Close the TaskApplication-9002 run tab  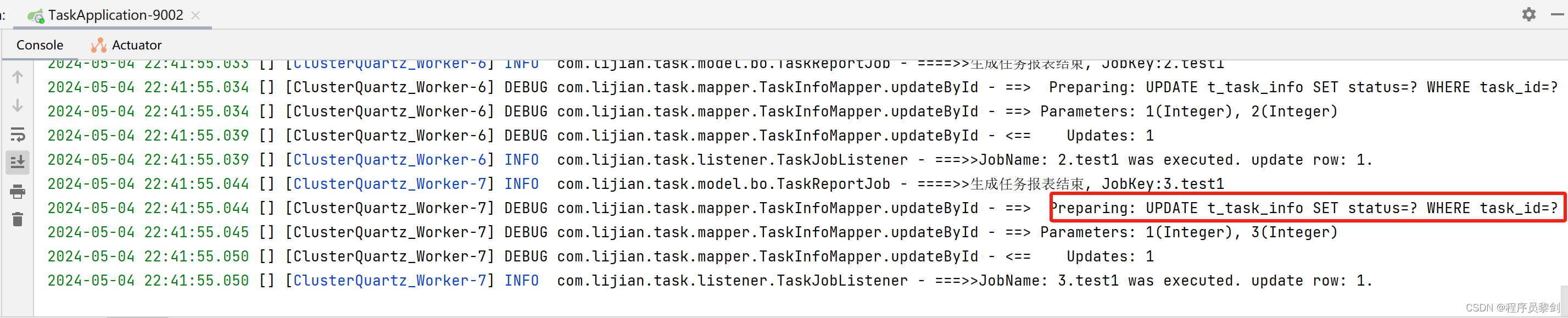[195, 15]
